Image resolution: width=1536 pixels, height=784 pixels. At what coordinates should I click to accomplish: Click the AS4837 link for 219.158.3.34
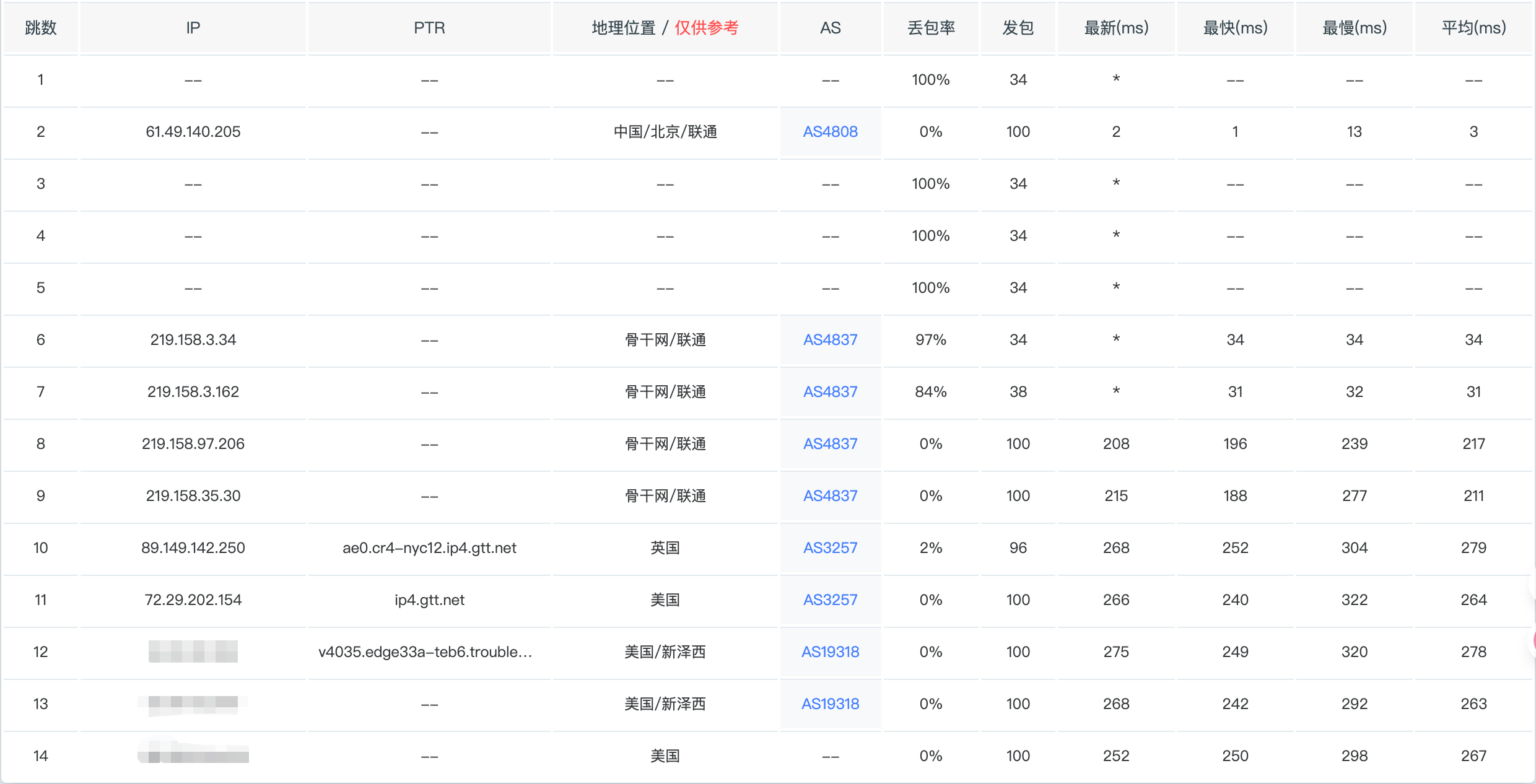830,340
